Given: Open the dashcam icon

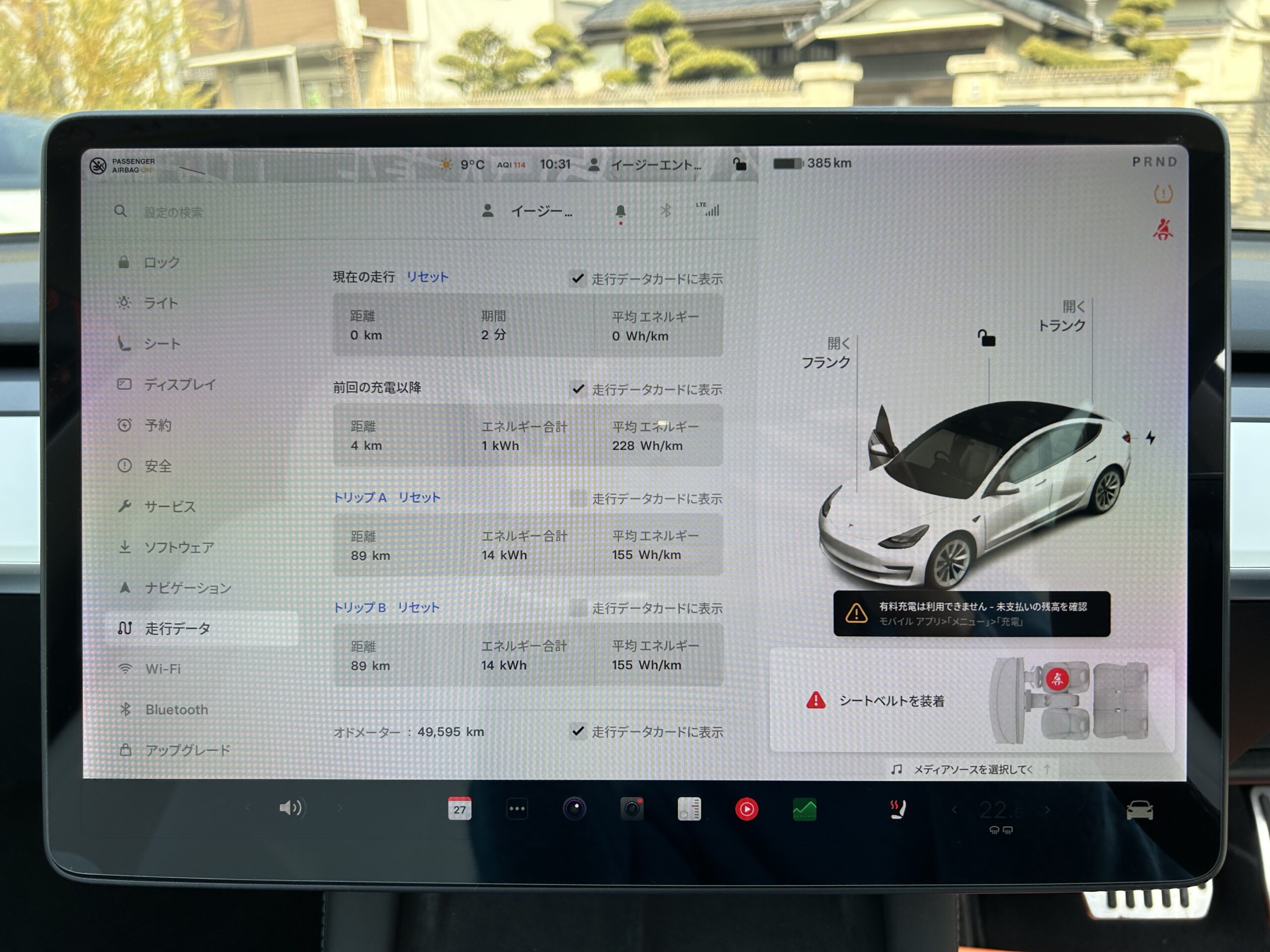Looking at the screenshot, I should click(x=632, y=809).
